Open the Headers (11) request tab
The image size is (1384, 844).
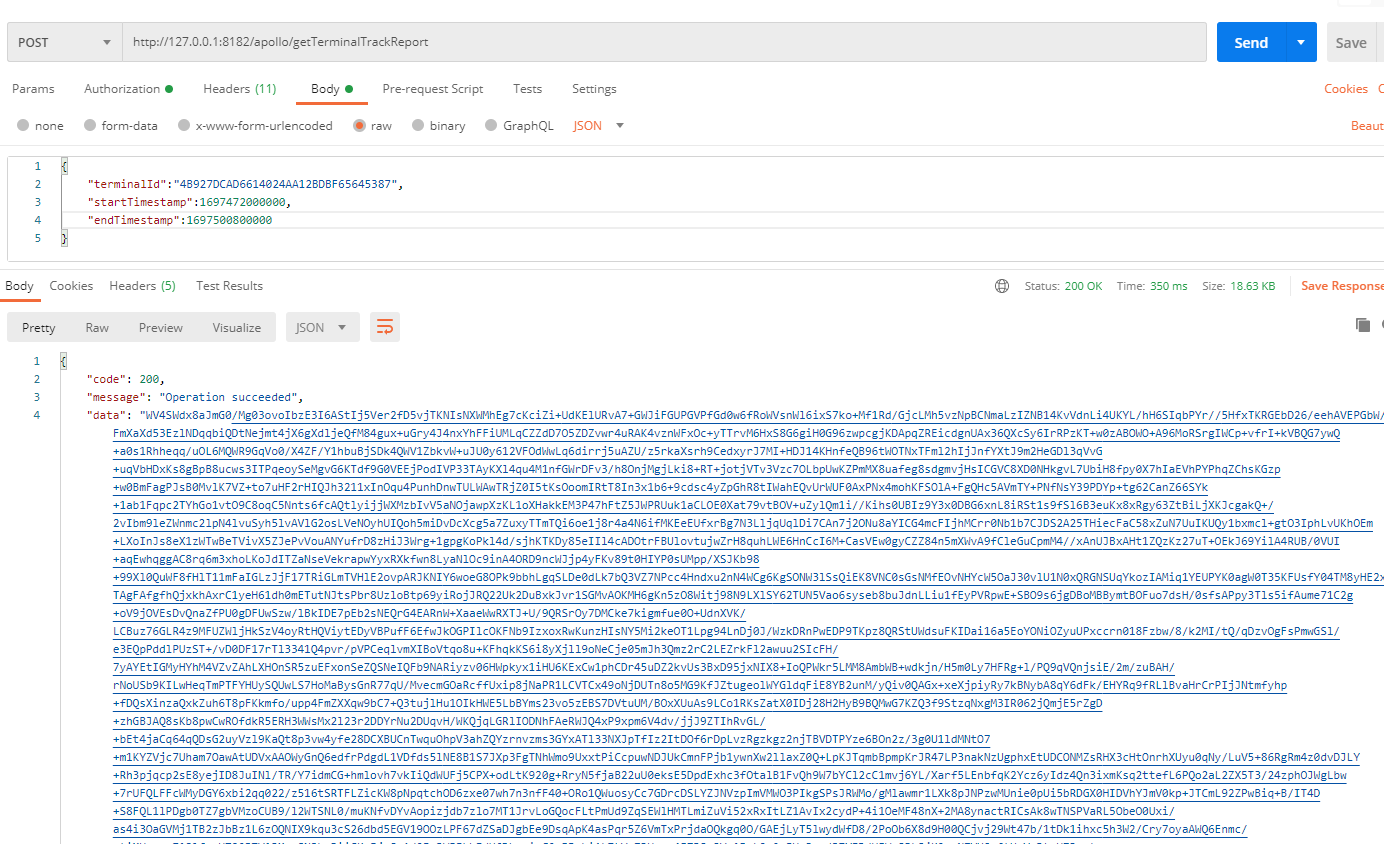(239, 89)
